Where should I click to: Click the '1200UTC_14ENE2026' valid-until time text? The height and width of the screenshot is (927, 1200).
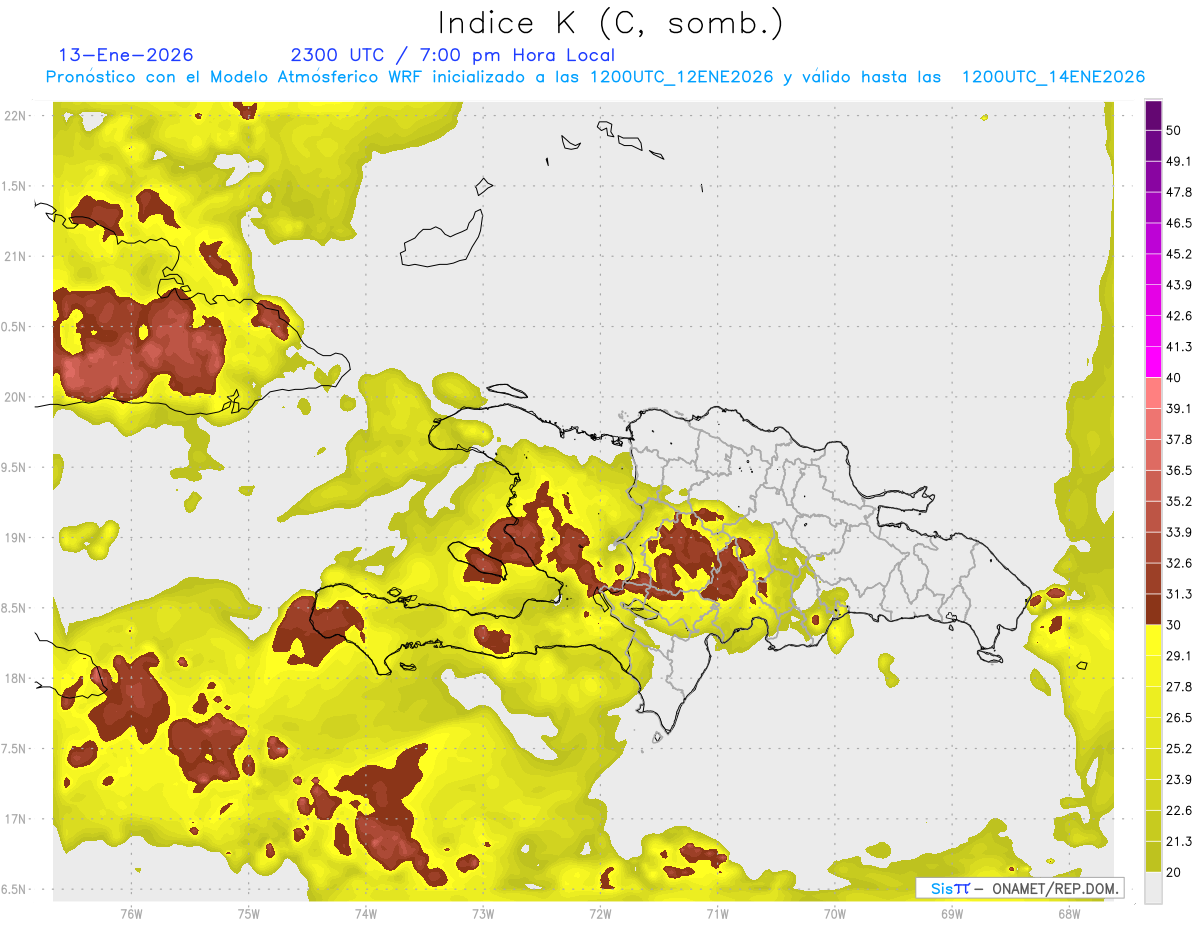coord(1053,77)
